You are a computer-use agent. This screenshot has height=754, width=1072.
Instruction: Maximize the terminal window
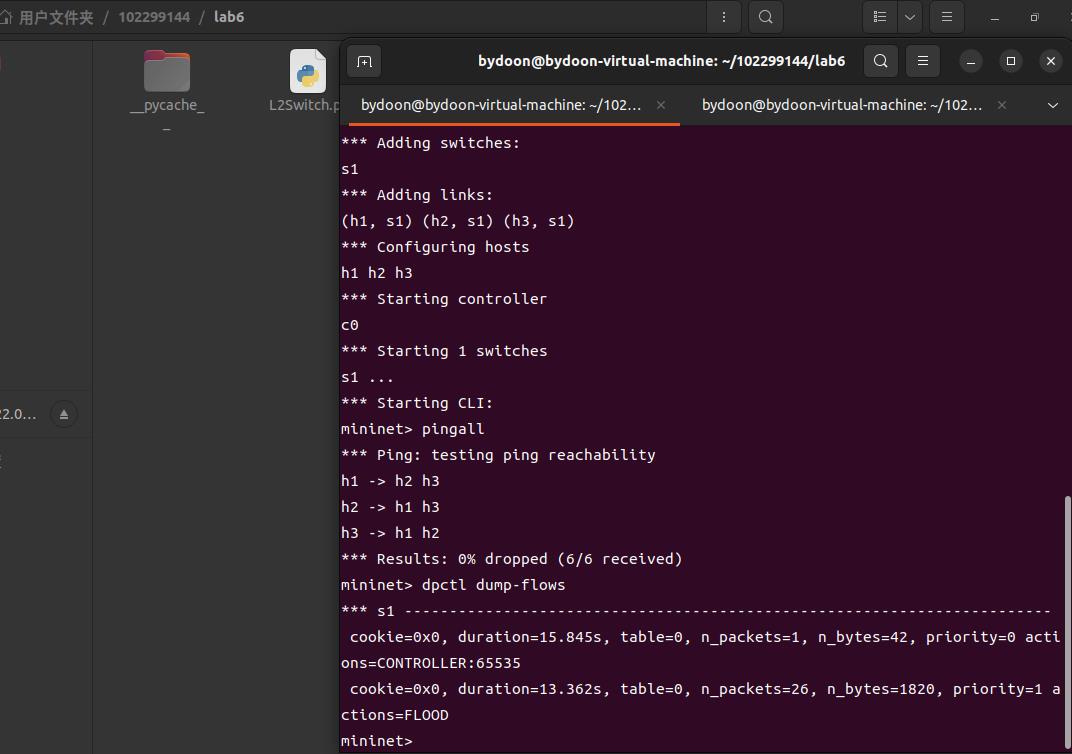[1010, 62]
